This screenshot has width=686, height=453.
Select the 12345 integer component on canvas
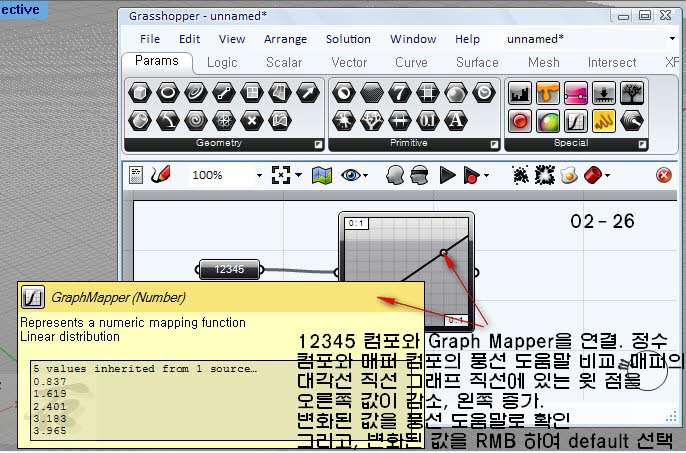click(x=229, y=269)
